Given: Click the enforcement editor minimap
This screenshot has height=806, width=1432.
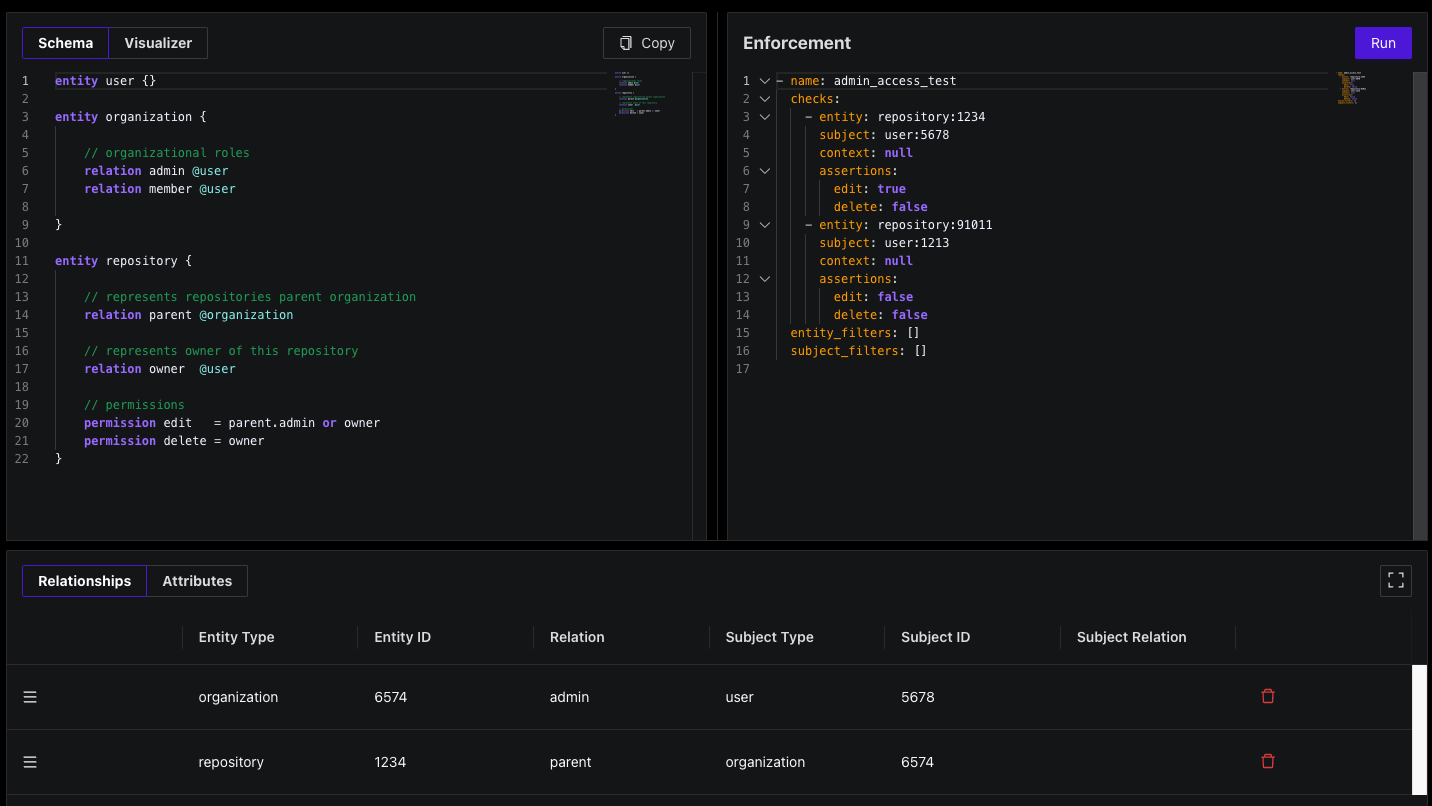Looking at the screenshot, I should tap(1354, 88).
